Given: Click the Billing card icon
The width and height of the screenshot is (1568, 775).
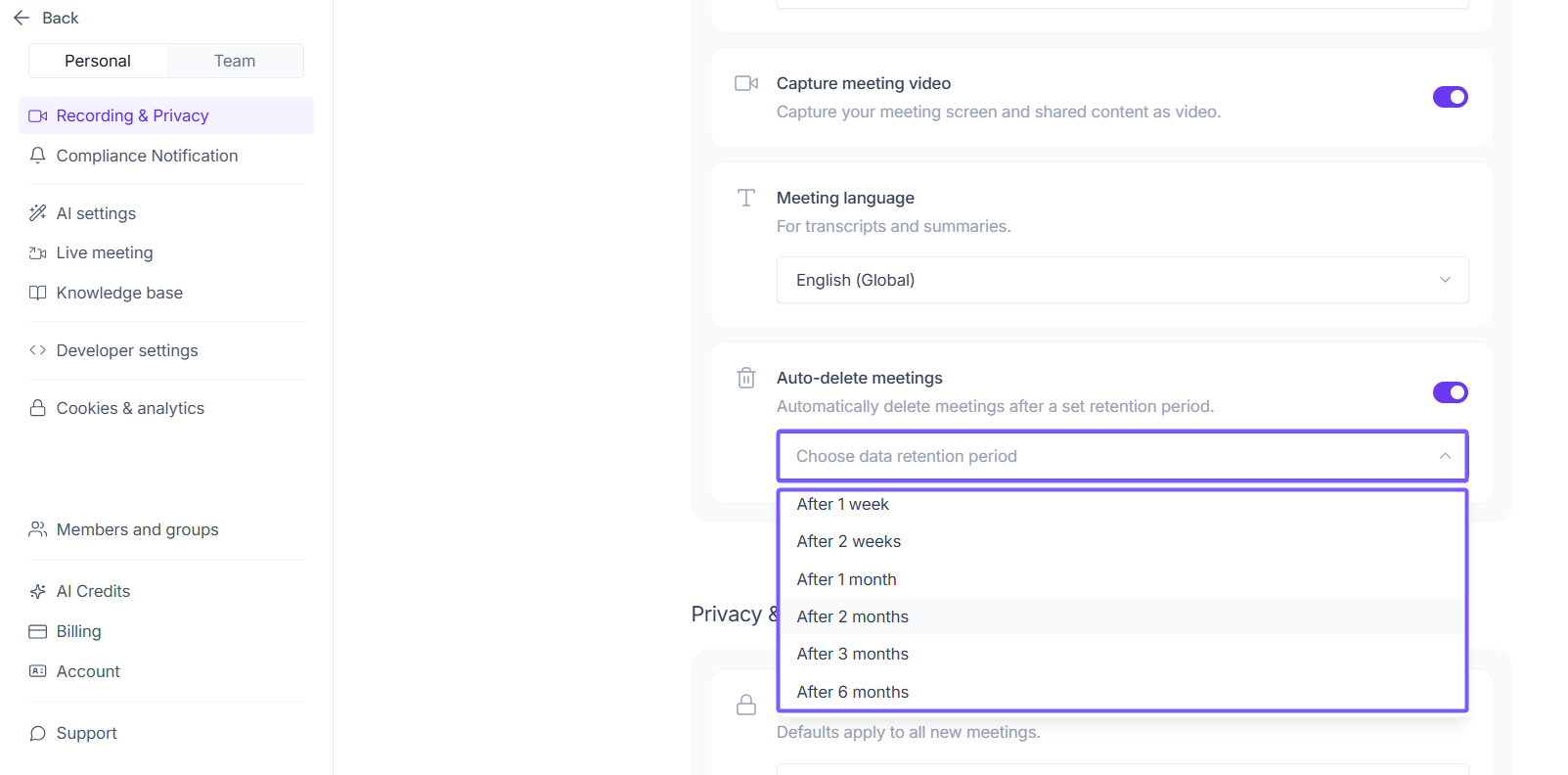Looking at the screenshot, I should (x=38, y=631).
